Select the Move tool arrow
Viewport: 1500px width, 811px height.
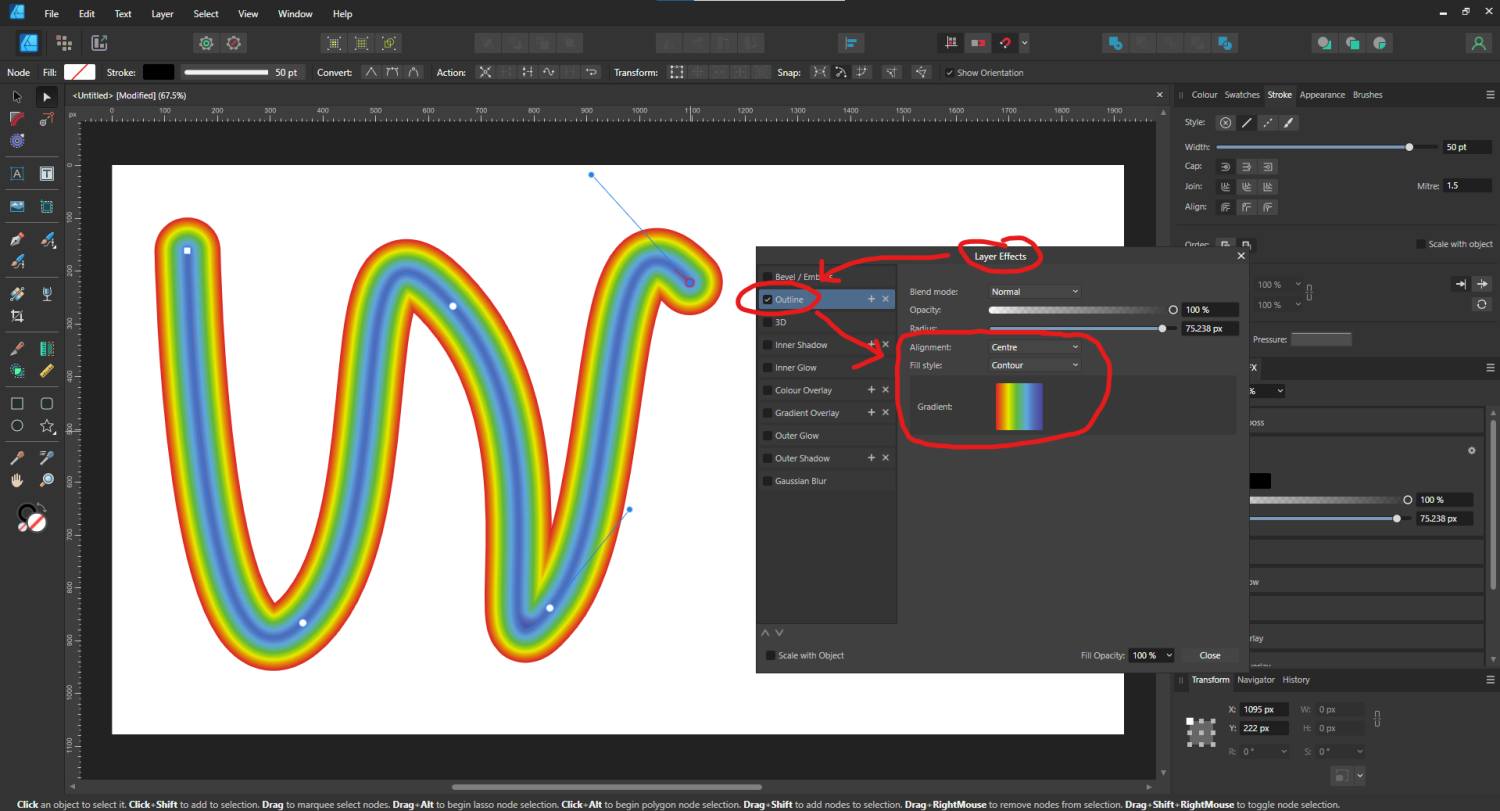click(17, 97)
